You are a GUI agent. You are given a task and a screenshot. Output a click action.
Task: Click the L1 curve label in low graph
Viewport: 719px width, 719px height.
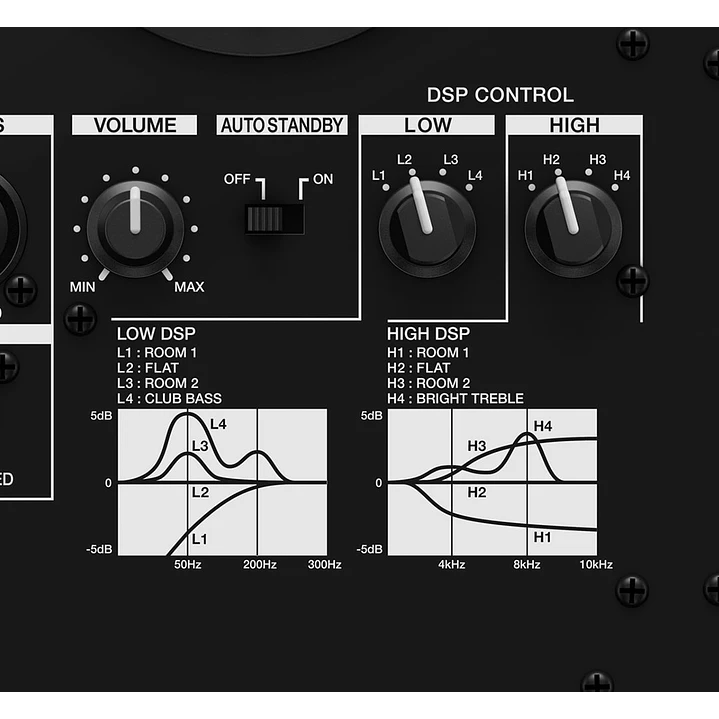[x=199, y=539]
